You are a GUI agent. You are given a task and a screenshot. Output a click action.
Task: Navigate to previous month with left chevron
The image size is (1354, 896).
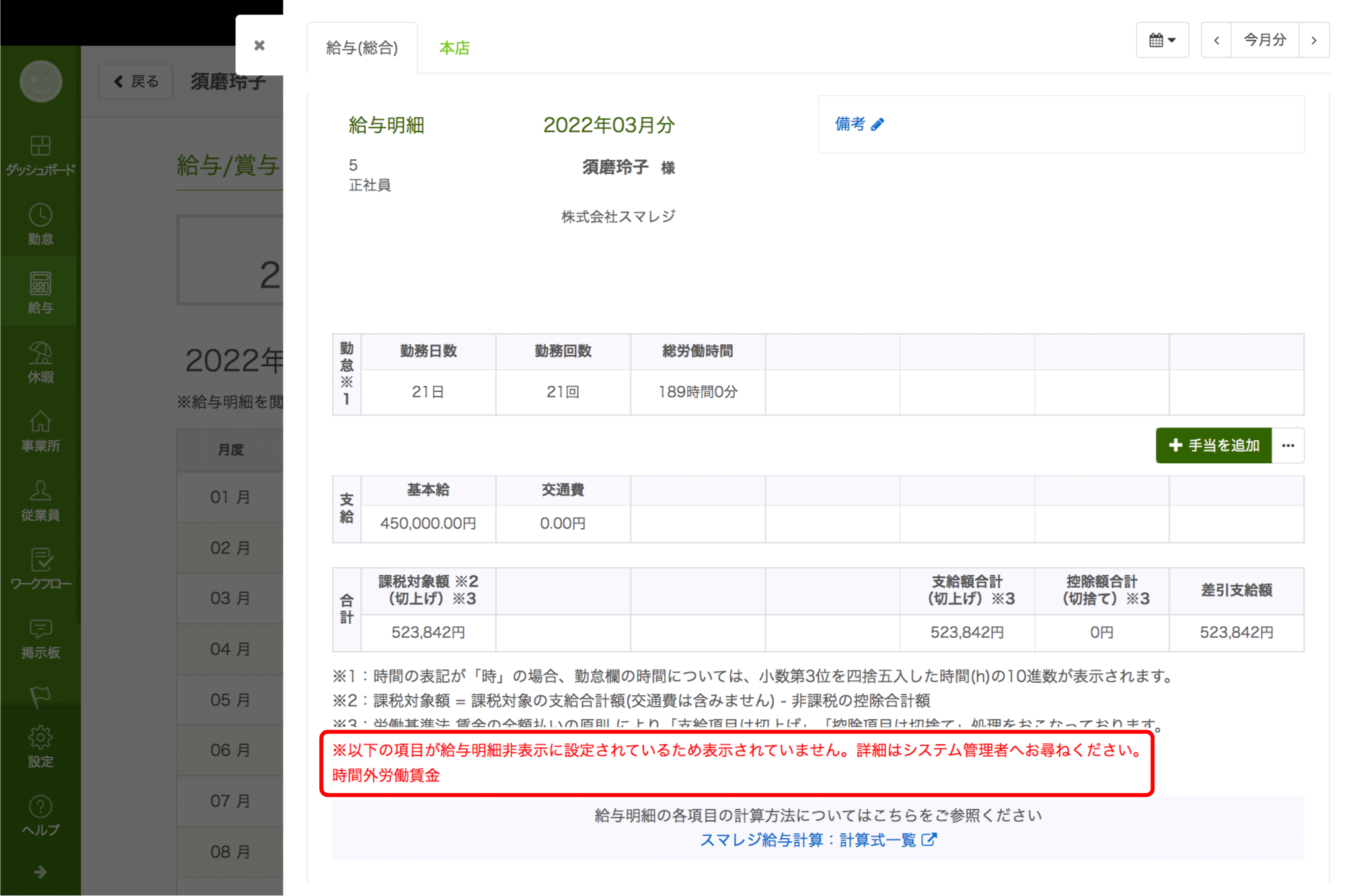(x=1217, y=40)
